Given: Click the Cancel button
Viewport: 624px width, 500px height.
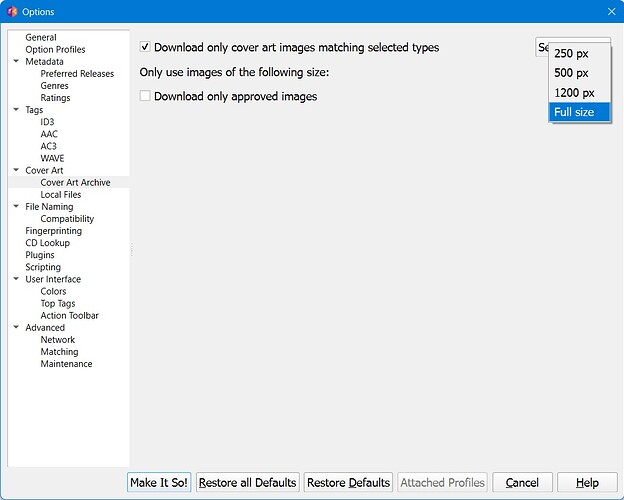Looking at the screenshot, I should [522, 482].
